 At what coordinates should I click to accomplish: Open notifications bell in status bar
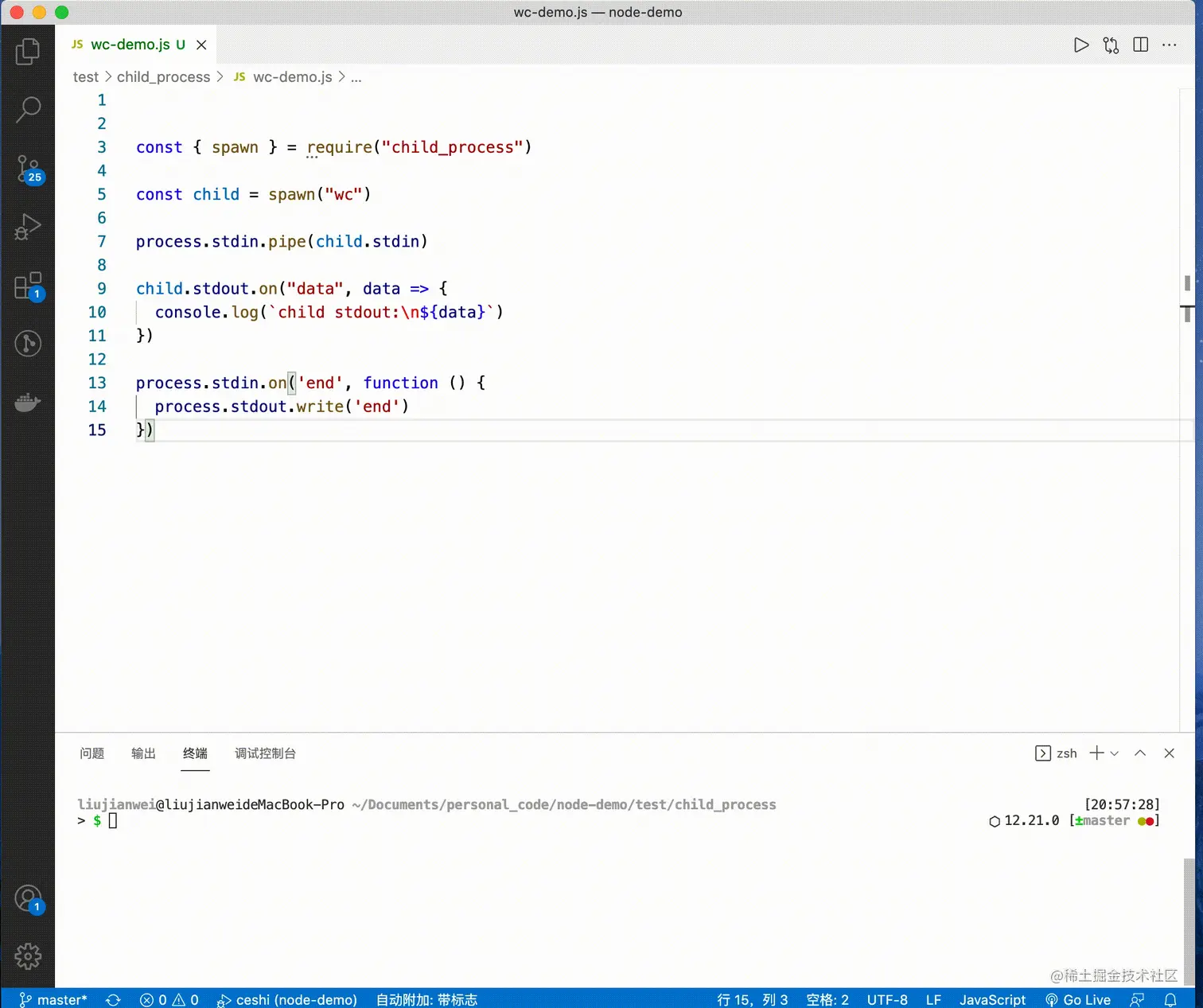[1170, 999]
